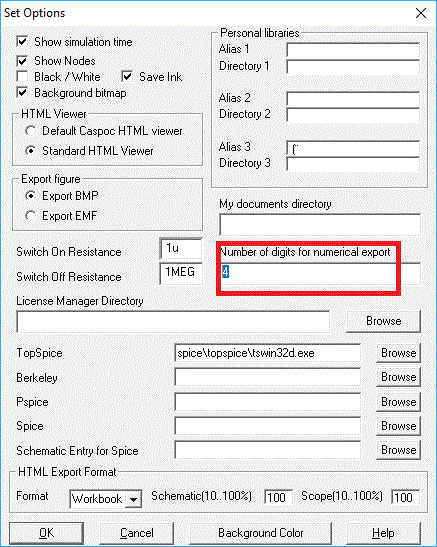The width and height of the screenshot is (437, 547).
Task: Open Help for Set Options dialog
Action: coord(383,533)
